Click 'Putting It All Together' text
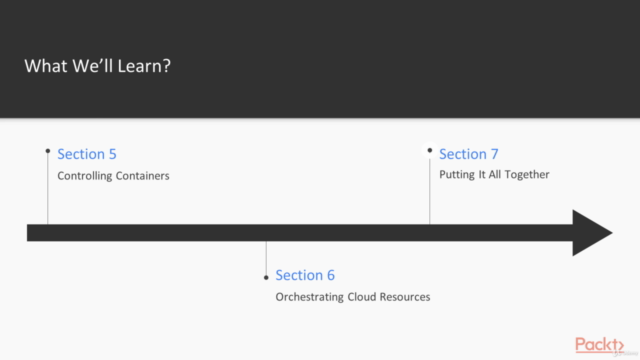 point(494,175)
